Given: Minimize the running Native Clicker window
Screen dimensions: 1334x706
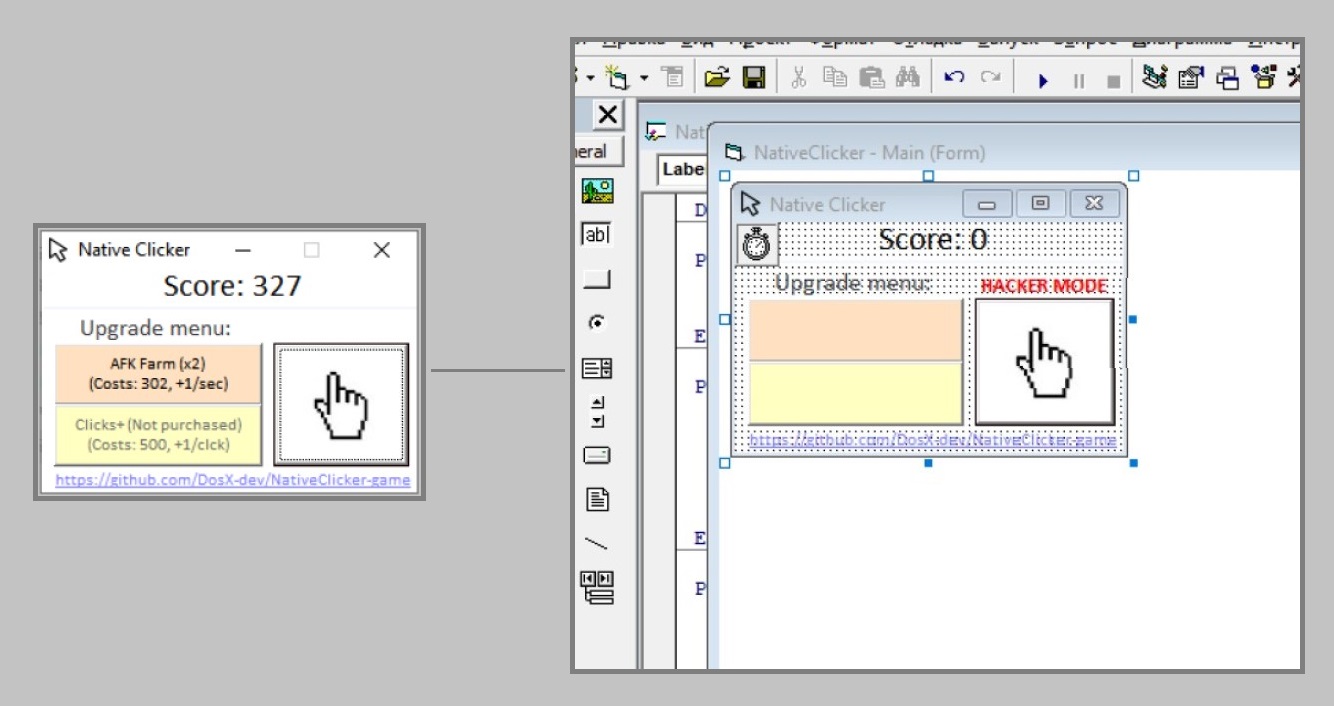Looking at the screenshot, I should 243,250.
